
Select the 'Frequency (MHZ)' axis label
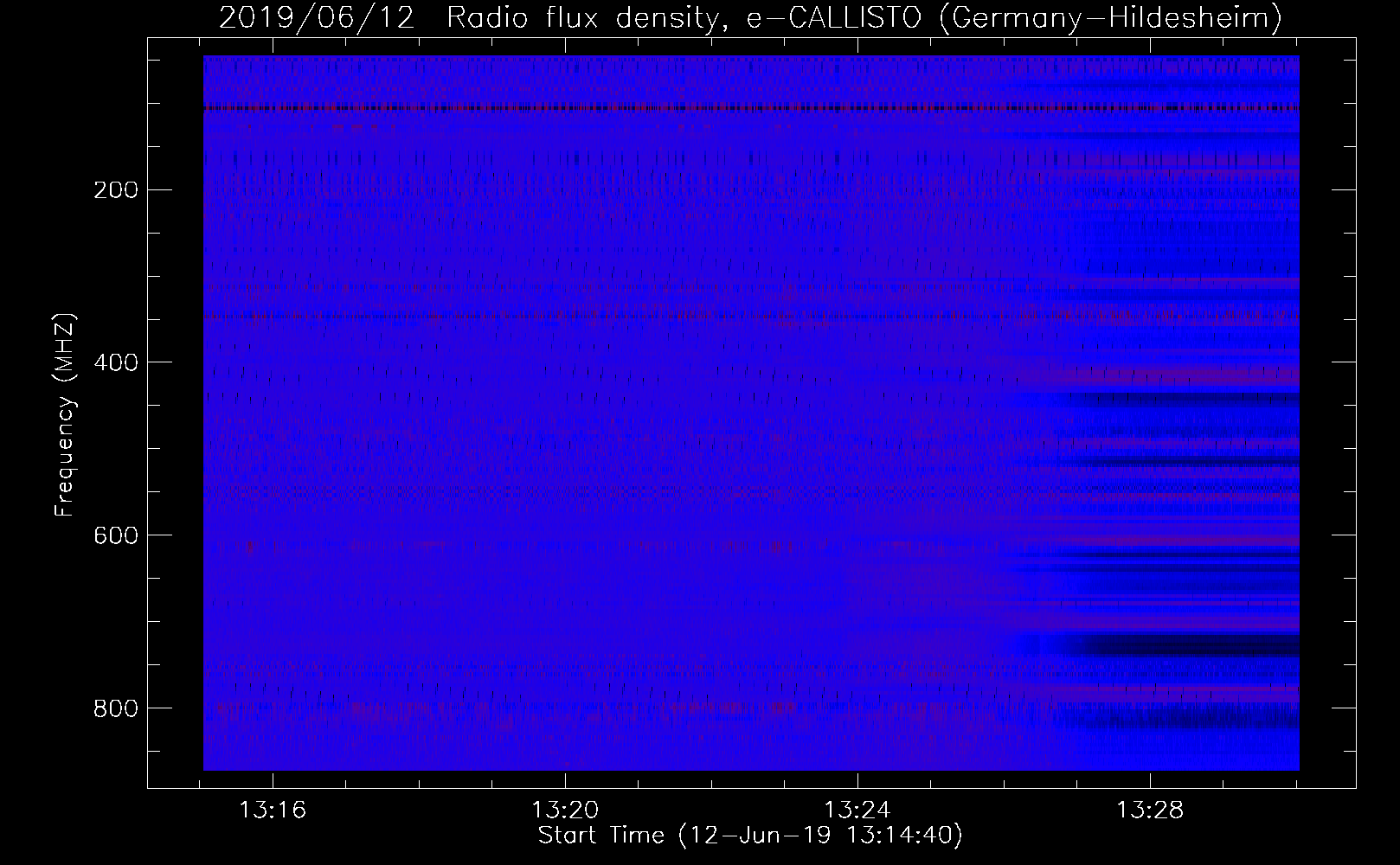[x=64, y=414]
